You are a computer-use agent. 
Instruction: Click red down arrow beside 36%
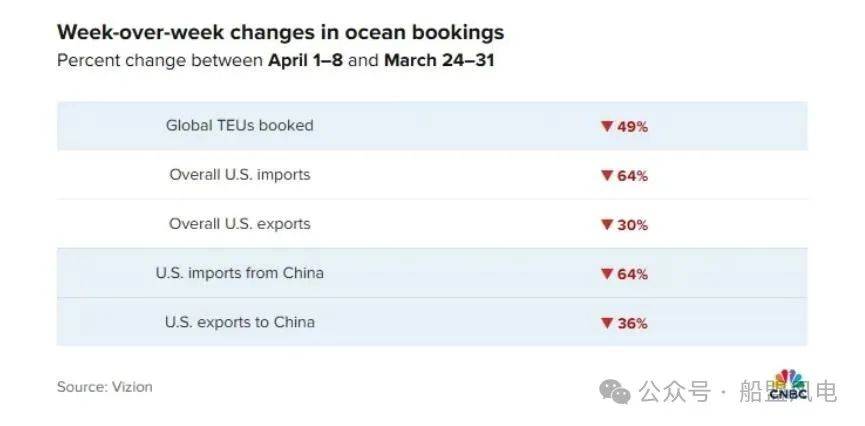coord(607,323)
